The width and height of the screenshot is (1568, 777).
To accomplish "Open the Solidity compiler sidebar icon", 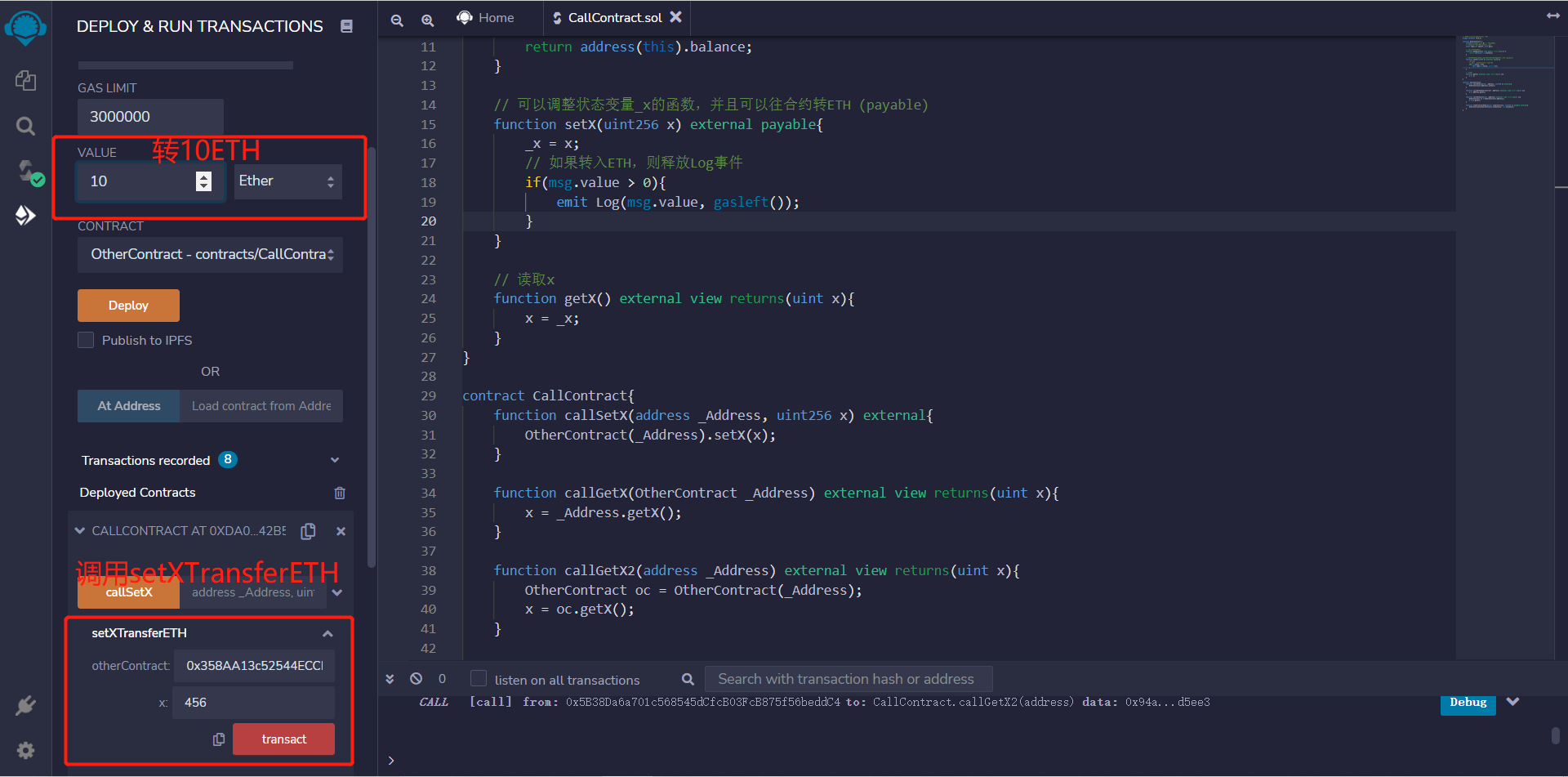I will (x=27, y=172).
